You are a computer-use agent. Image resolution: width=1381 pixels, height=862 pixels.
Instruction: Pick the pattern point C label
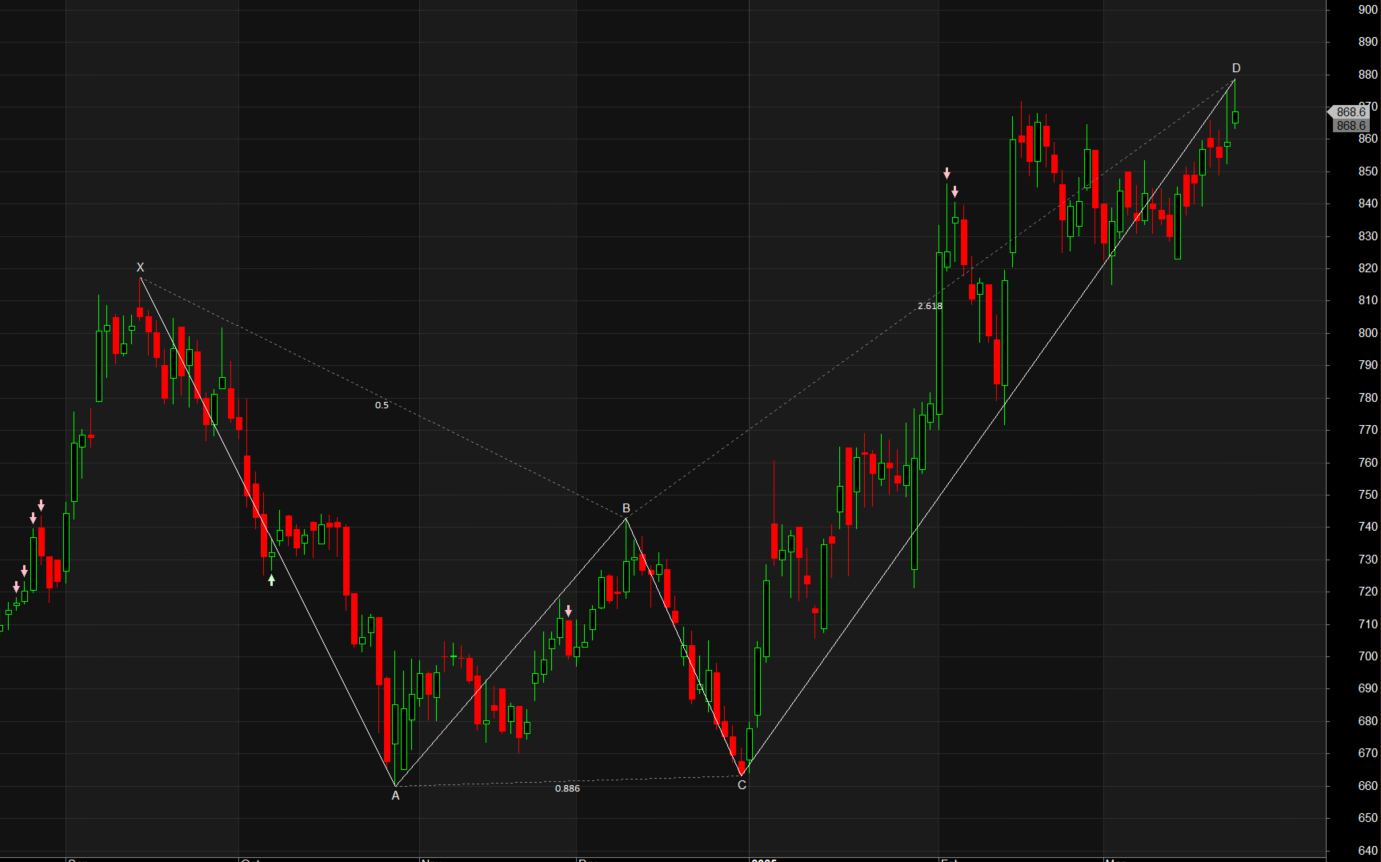coord(741,785)
